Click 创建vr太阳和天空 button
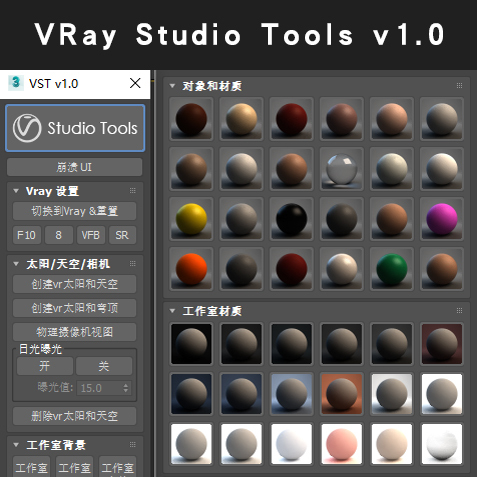 (x=74, y=284)
